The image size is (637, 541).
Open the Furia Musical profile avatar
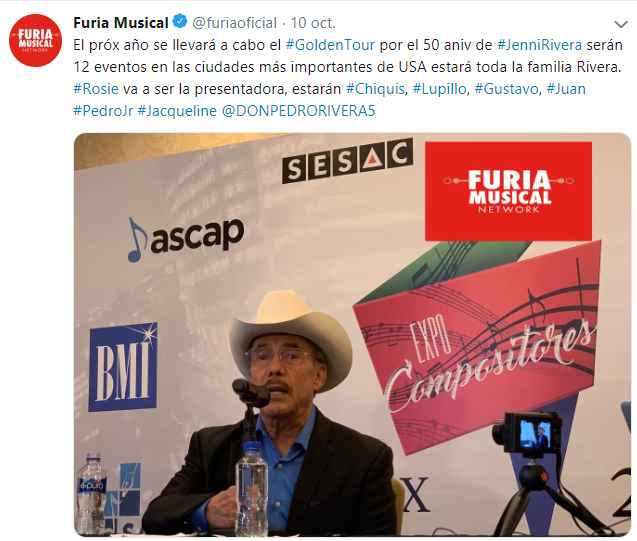tap(35, 40)
